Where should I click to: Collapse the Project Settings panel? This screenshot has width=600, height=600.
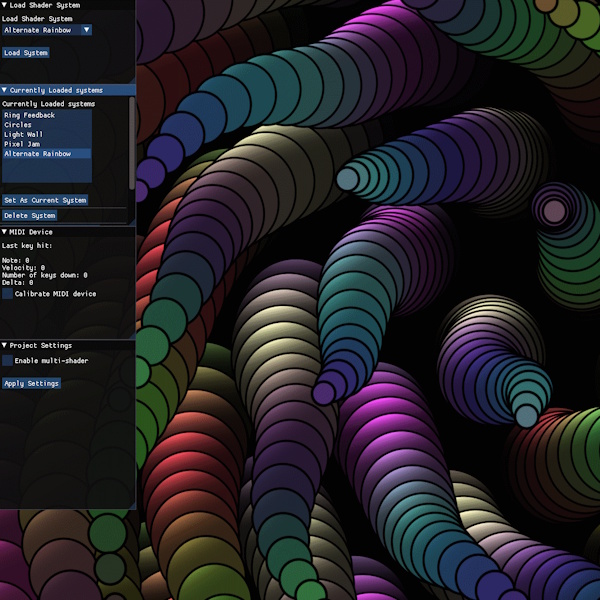pyautogui.click(x=4, y=345)
